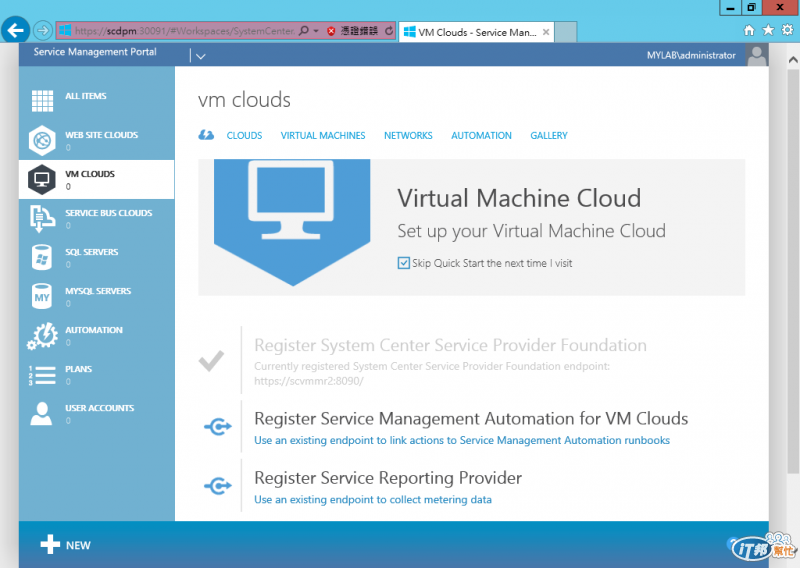Click Register Service Reporting Provider heading
This screenshot has width=800, height=568.
tap(388, 478)
